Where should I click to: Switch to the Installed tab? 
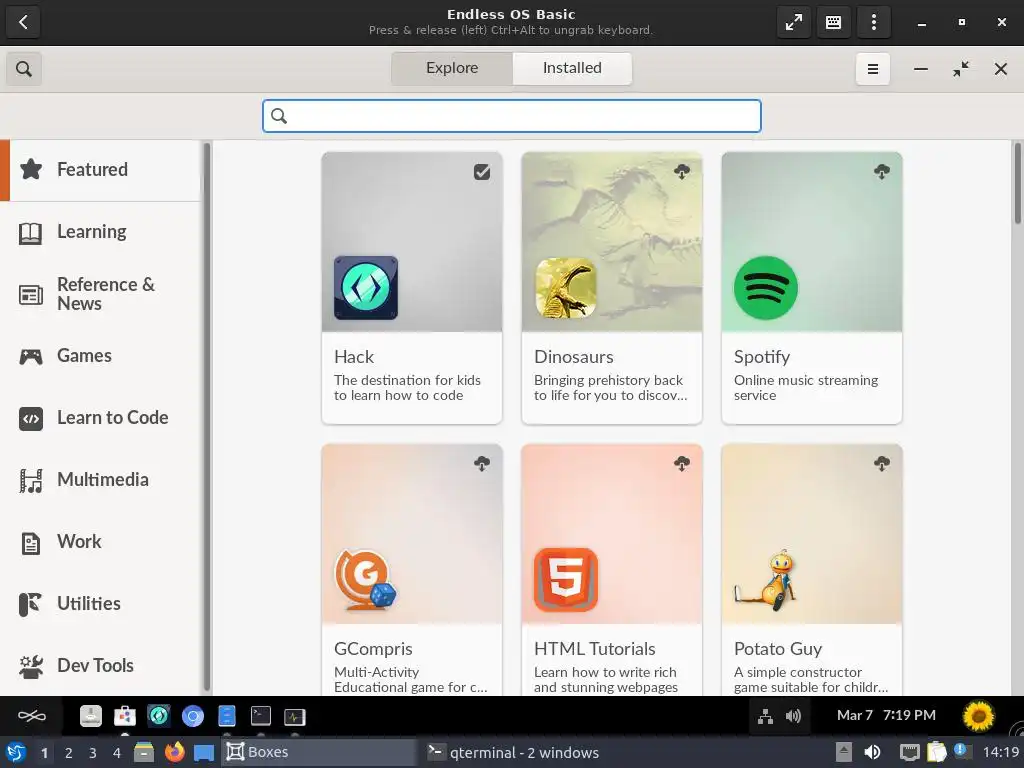coord(572,68)
